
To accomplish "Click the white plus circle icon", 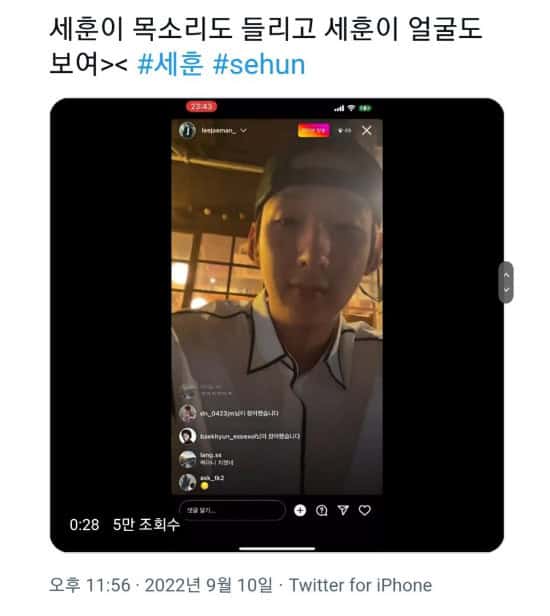I will [x=300, y=510].
